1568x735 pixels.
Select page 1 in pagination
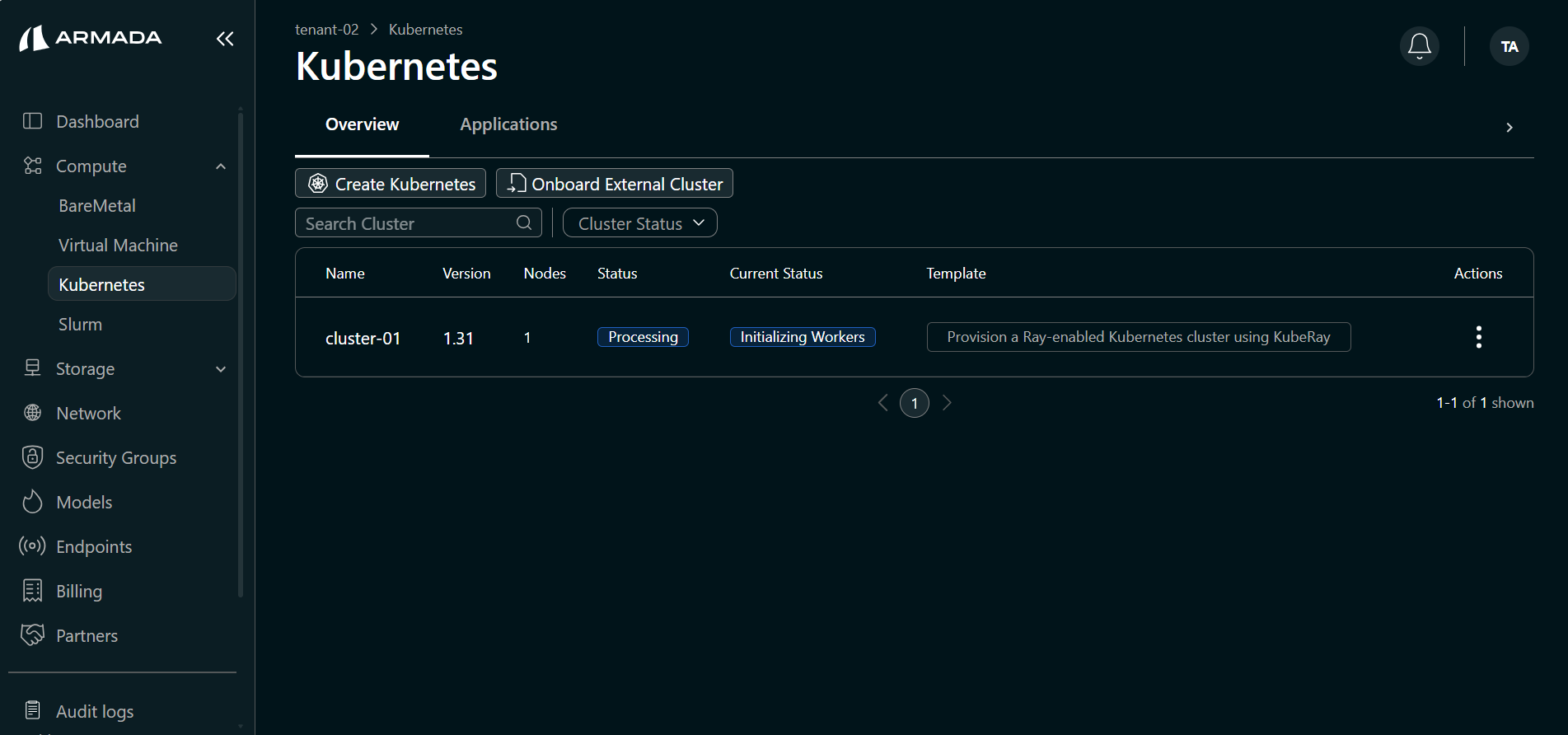click(x=915, y=403)
